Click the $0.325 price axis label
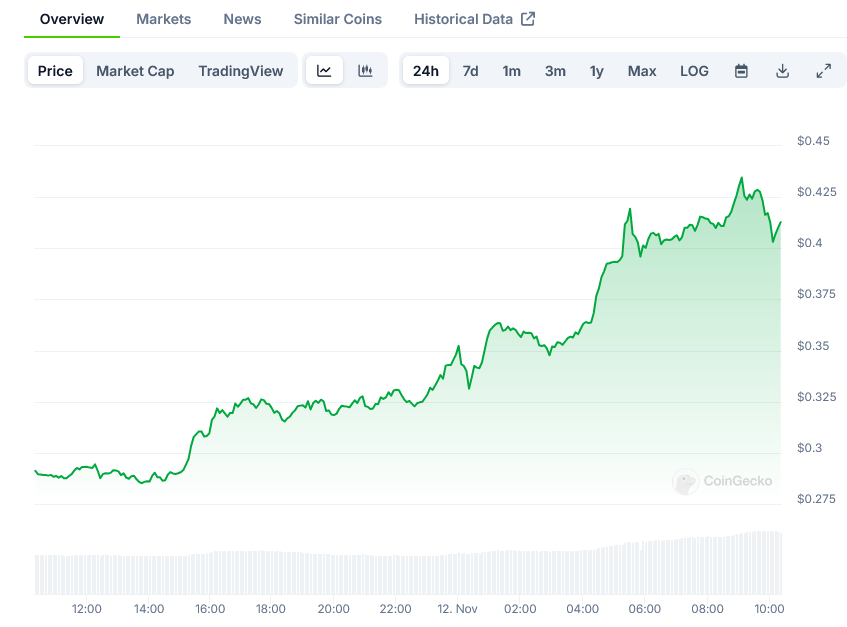847x627 pixels. (x=816, y=397)
